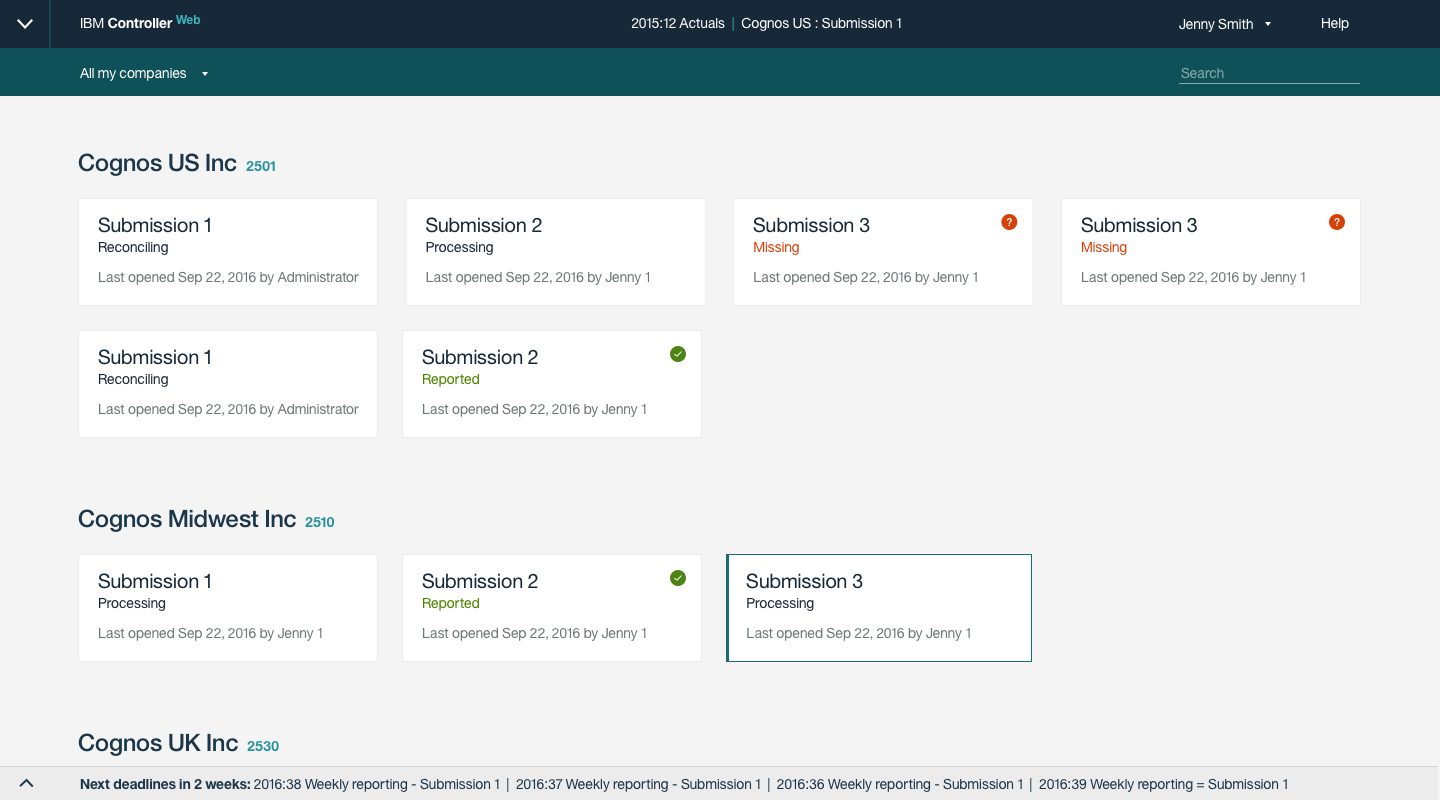This screenshot has width=1440, height=800.
Task: Open the 2016:38 Weekly reporting deadline
Action: 377,784
